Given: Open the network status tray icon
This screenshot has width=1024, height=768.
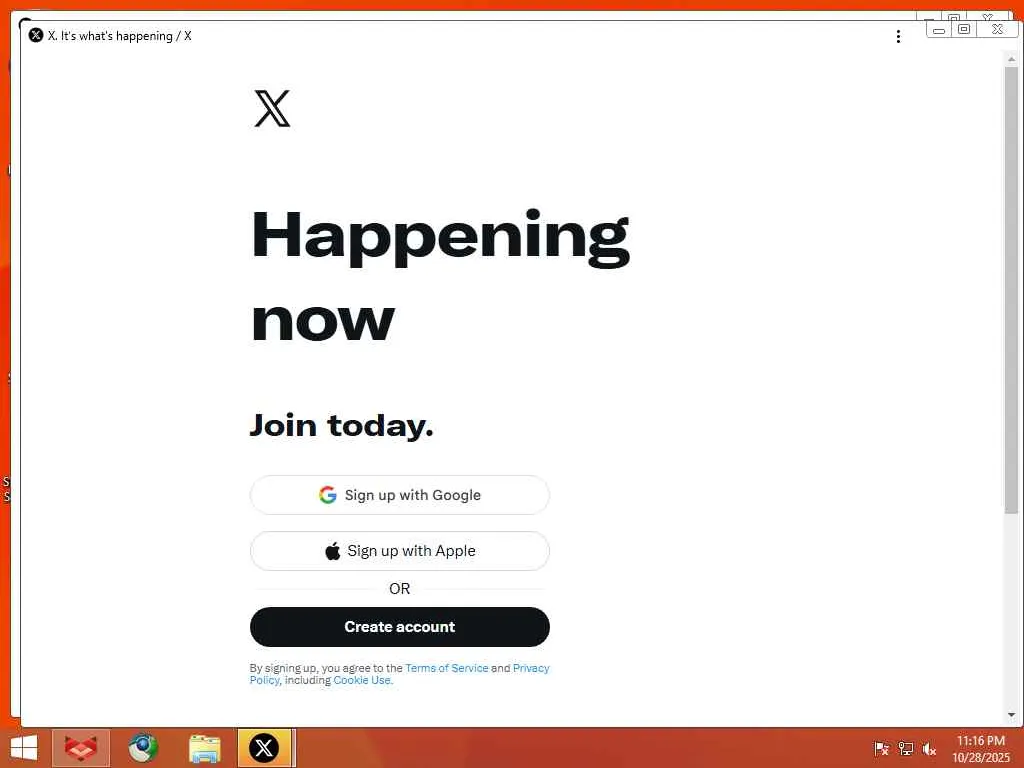Looking at the screenshot, I should [905, 748].
